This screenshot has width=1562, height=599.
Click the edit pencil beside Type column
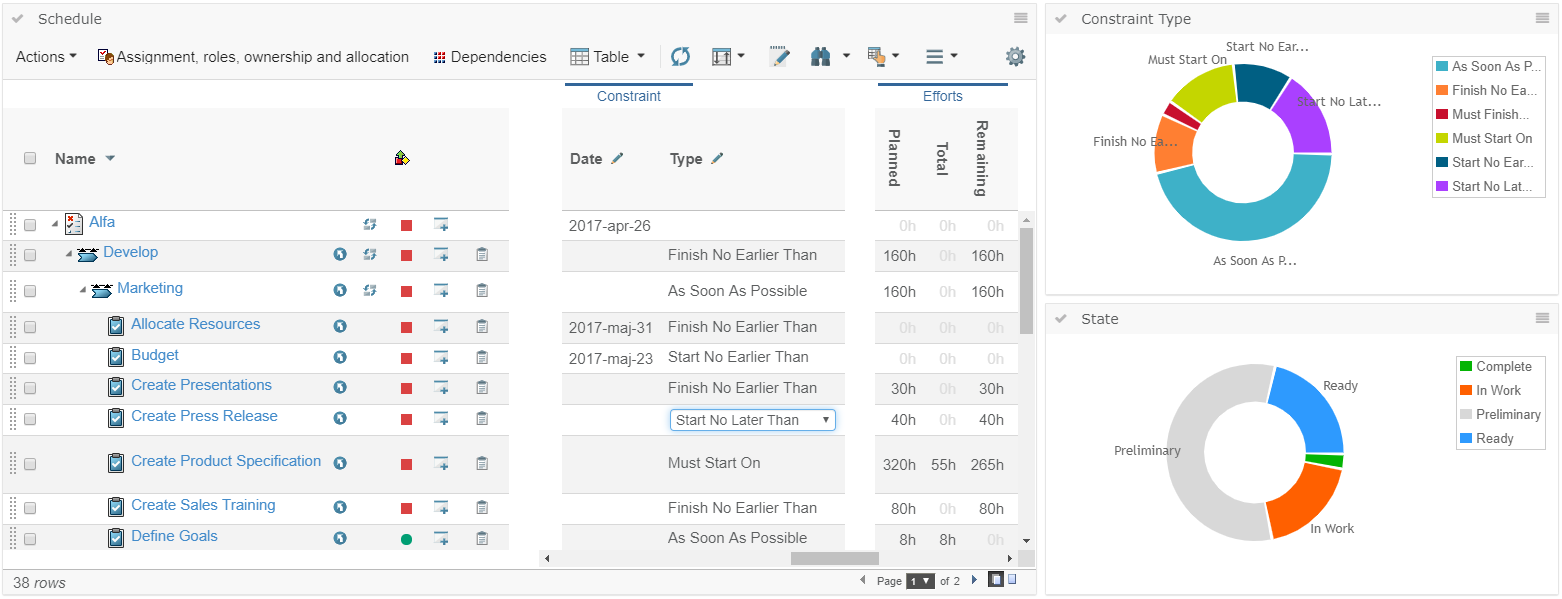pos(717,159)
